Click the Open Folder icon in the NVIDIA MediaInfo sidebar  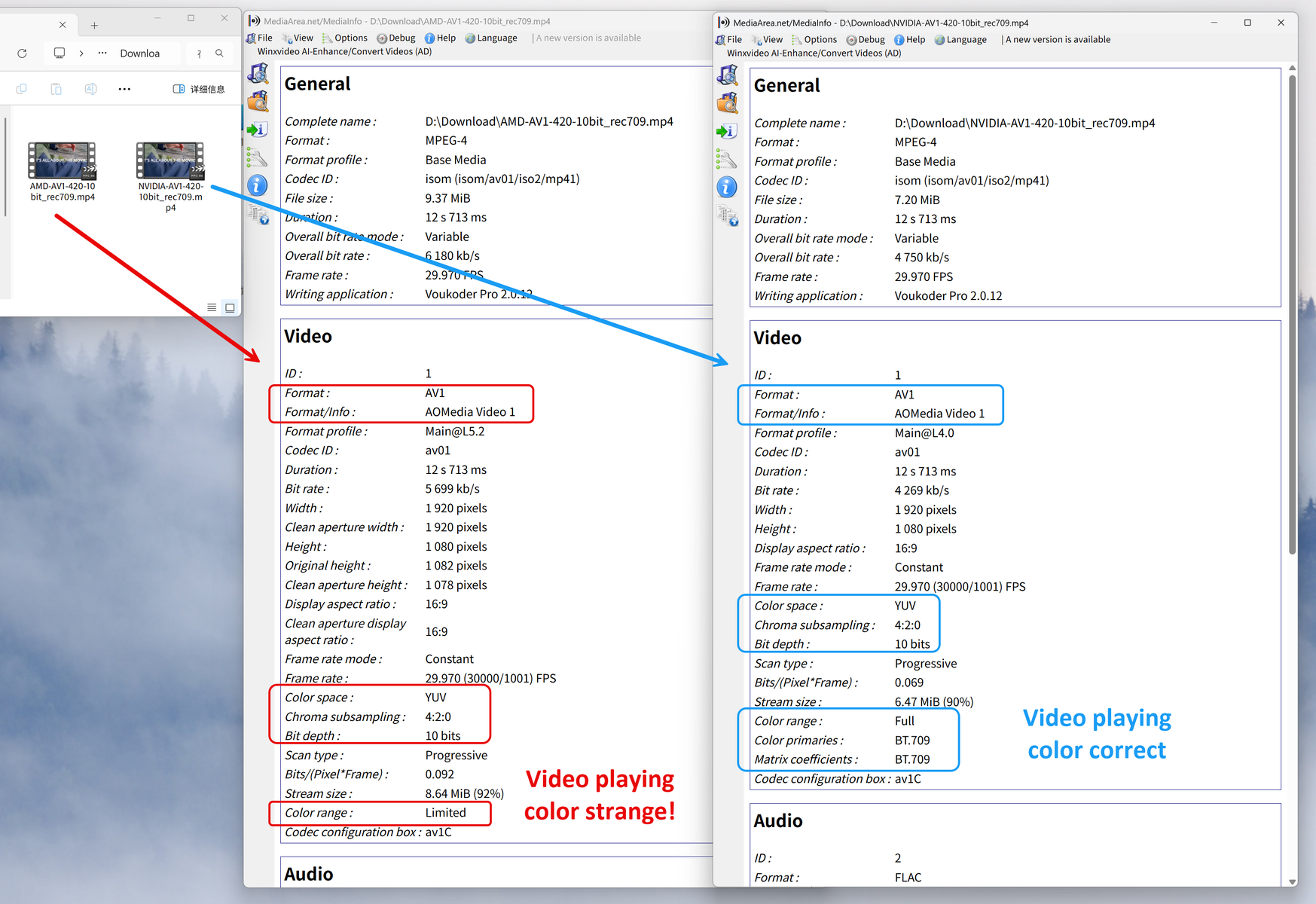tap(728, 103)
